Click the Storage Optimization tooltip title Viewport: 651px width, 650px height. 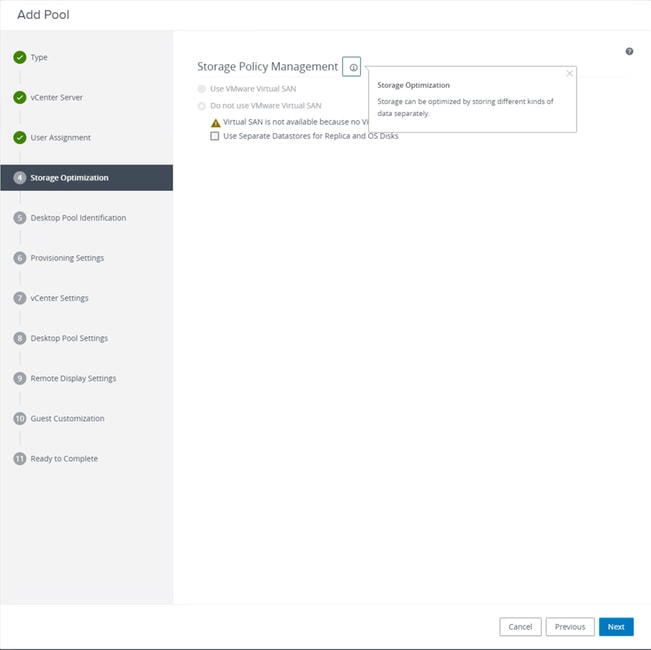pos(414,85)
